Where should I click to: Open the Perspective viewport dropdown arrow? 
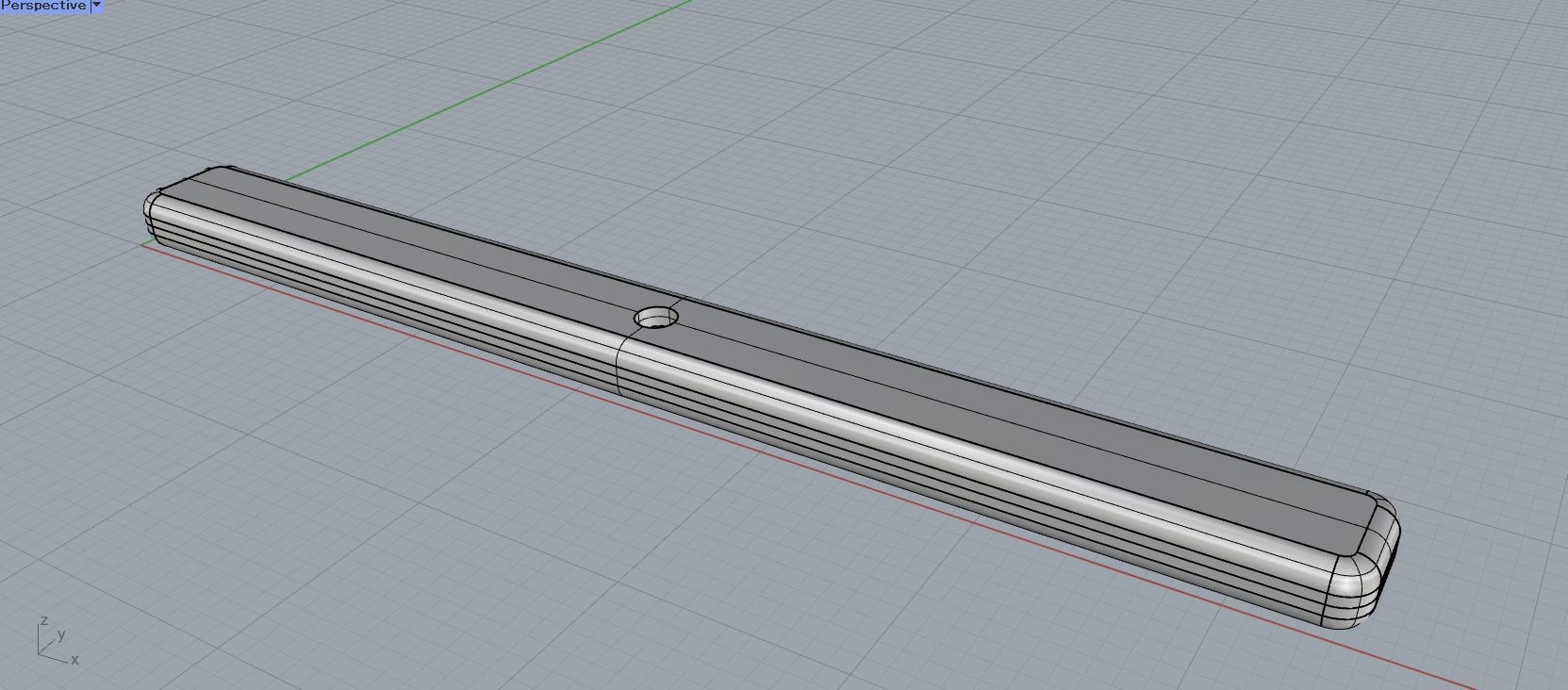pos(96,6)
